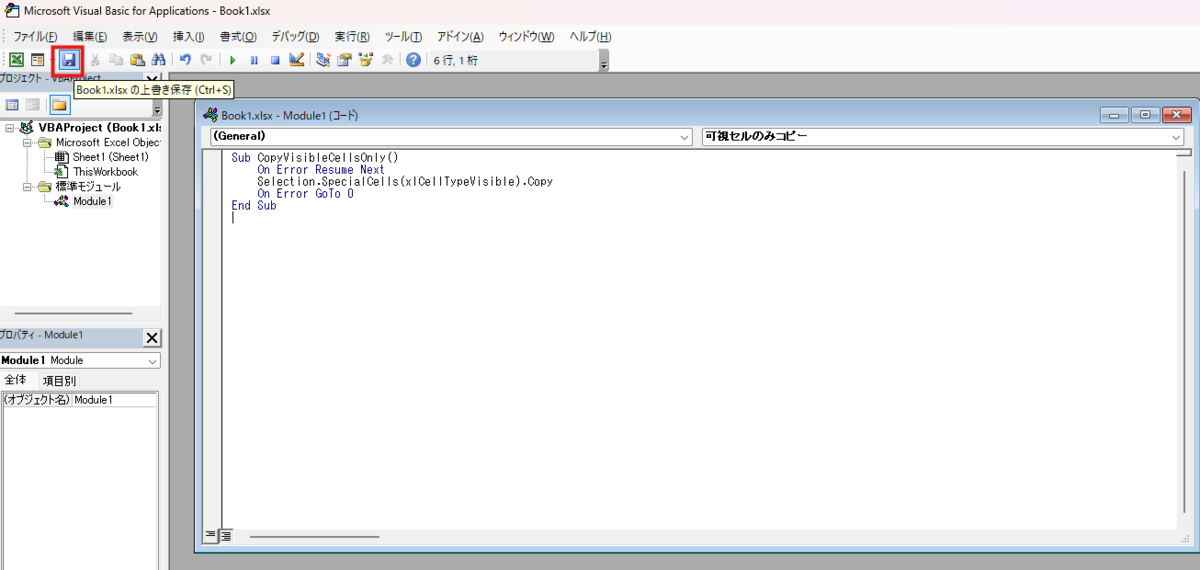Open the 表示(V) menu
1200x570 pixels.
141,36
